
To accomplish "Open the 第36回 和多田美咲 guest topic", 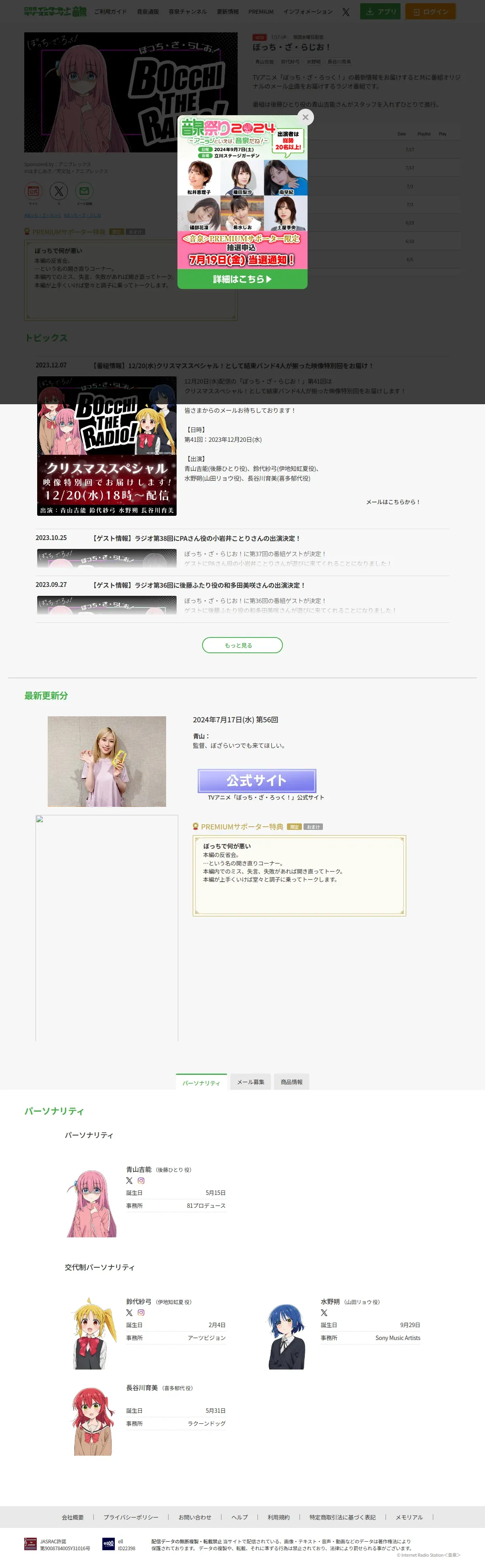I will (198, 585).
